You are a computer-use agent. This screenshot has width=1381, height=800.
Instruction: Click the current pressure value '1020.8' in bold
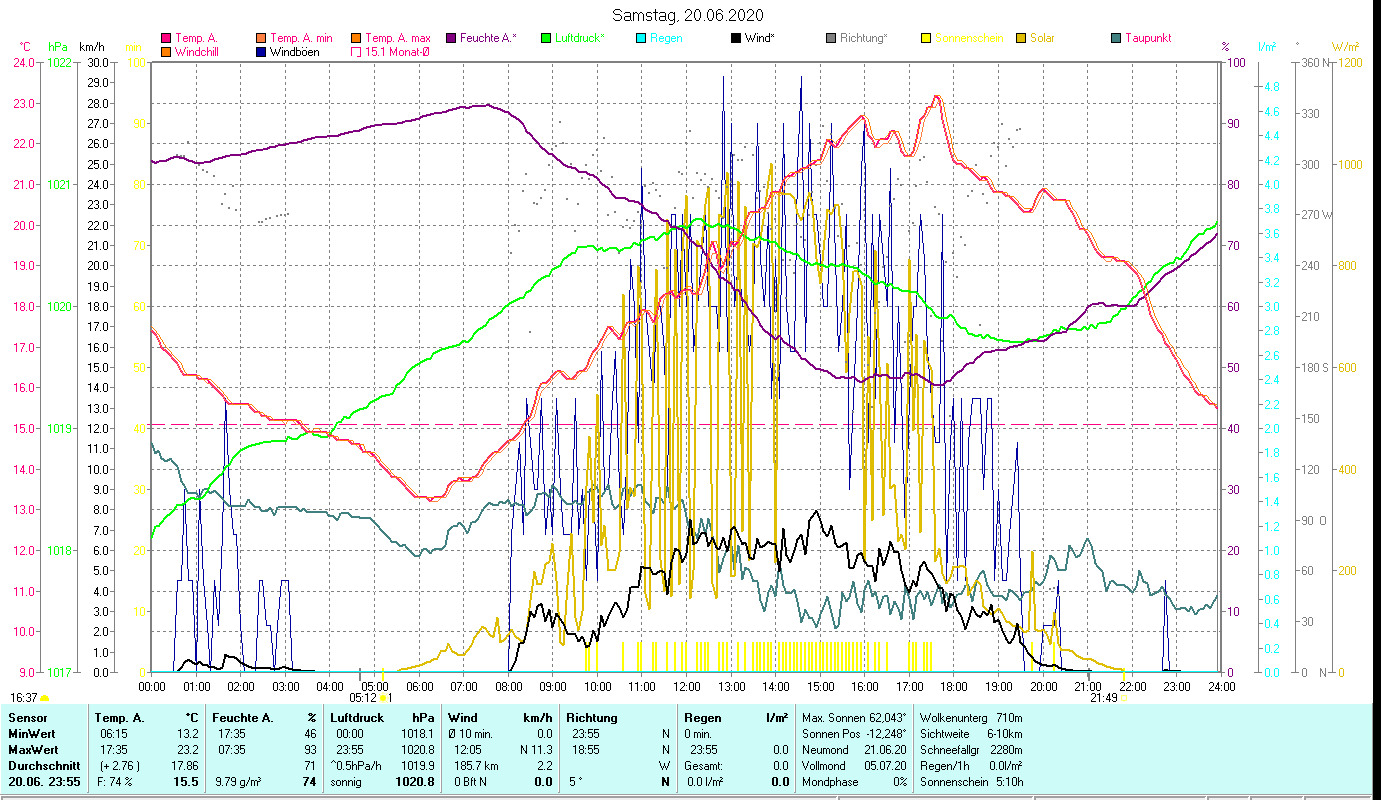pos(416,782)
